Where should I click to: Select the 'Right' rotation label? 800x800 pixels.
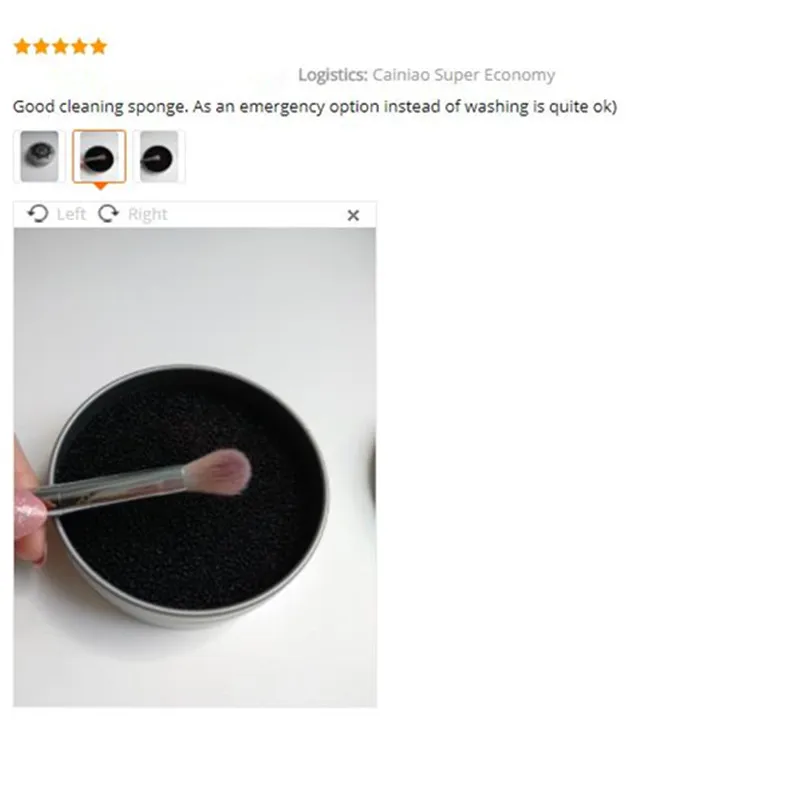coord(147,214)
